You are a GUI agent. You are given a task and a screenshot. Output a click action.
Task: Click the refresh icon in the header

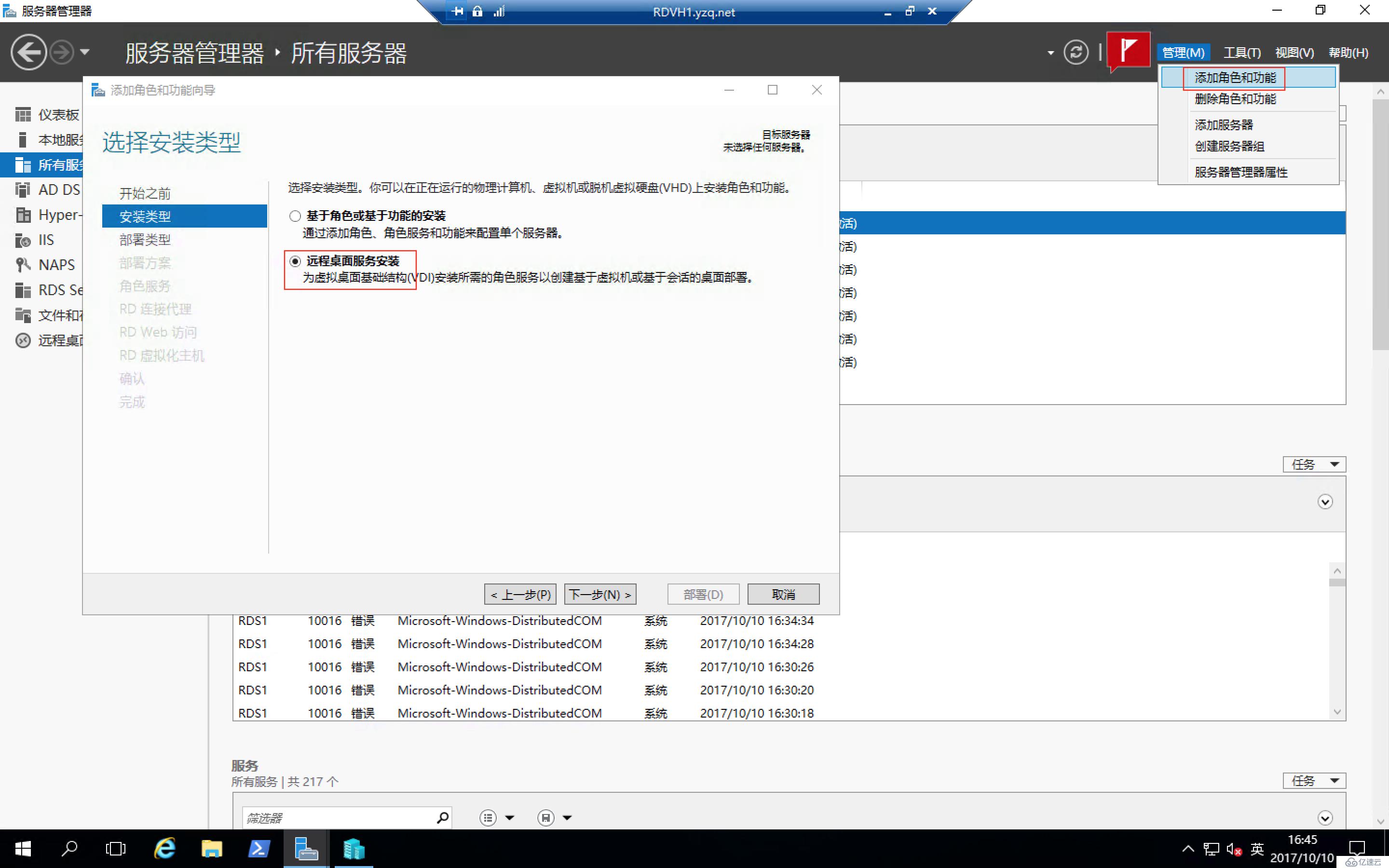pyautogui.click(x=1076, y=52)
